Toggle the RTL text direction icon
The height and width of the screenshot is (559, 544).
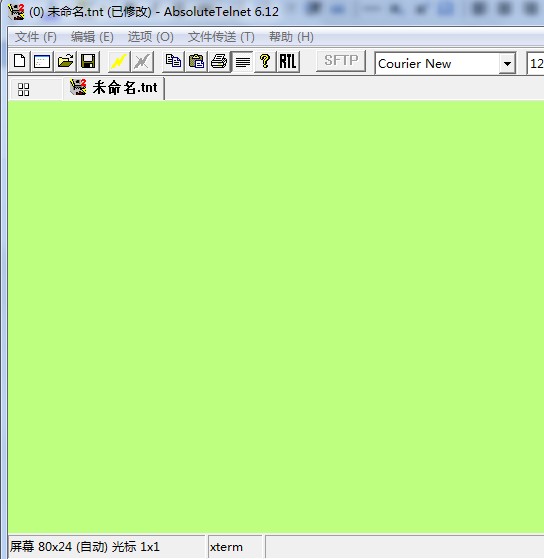288,62
